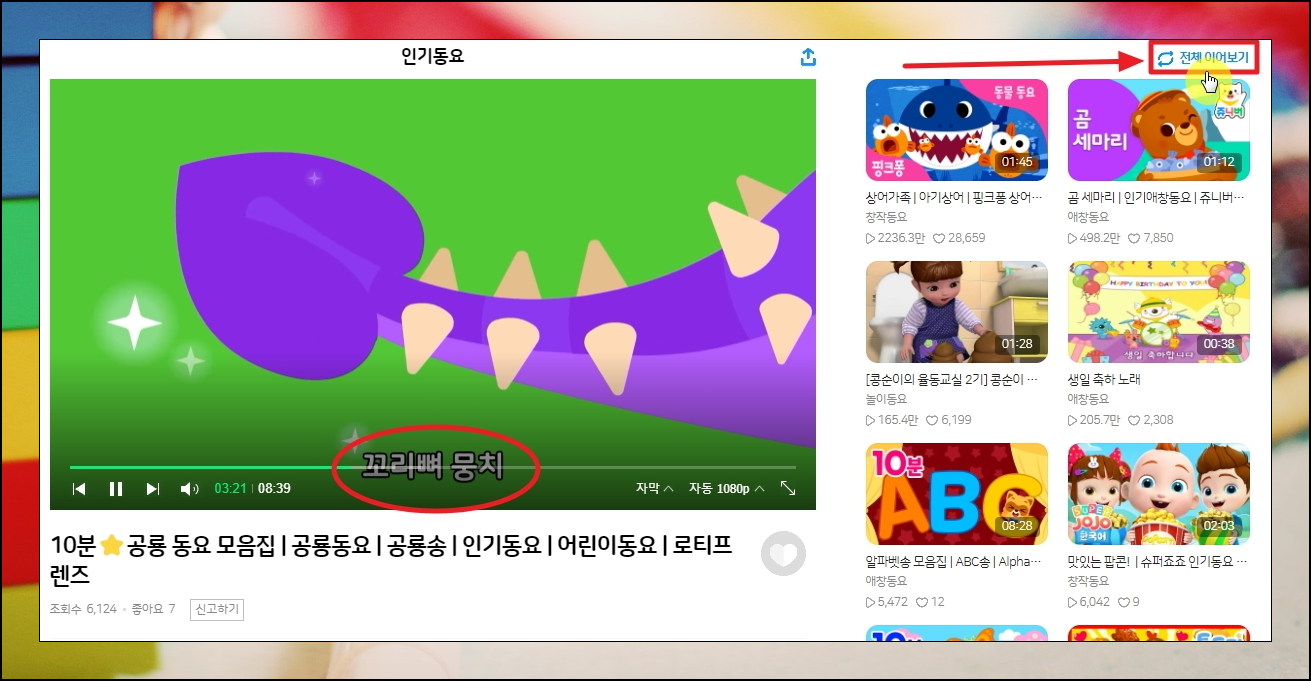This screenshot has height=681, width=1311.
Task: Open the 콩순이 율동교실 video thumbnail
Action: pos(957,312)
